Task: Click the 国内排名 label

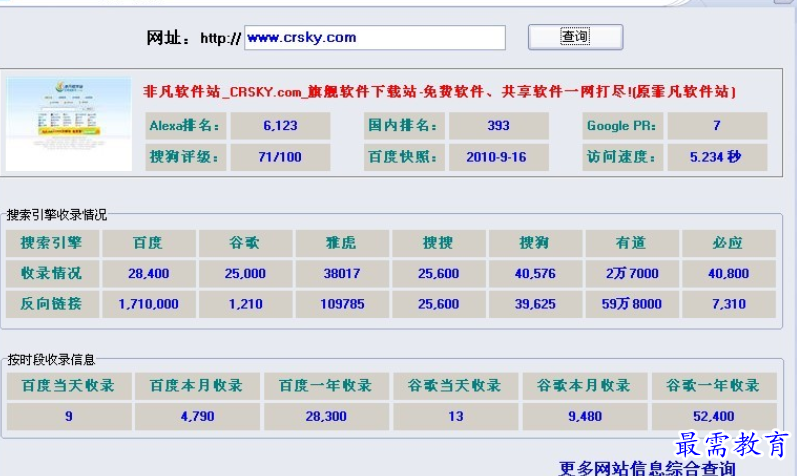Action: pyautogui.click(x=404, y=126)
